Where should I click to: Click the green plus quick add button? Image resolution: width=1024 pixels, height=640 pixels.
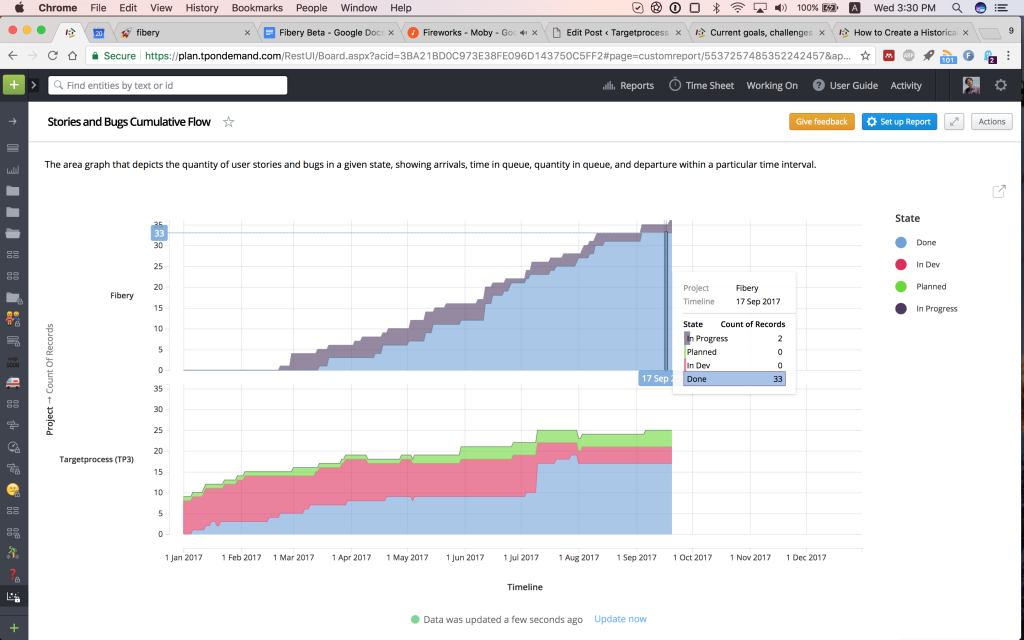pos(14,85)
